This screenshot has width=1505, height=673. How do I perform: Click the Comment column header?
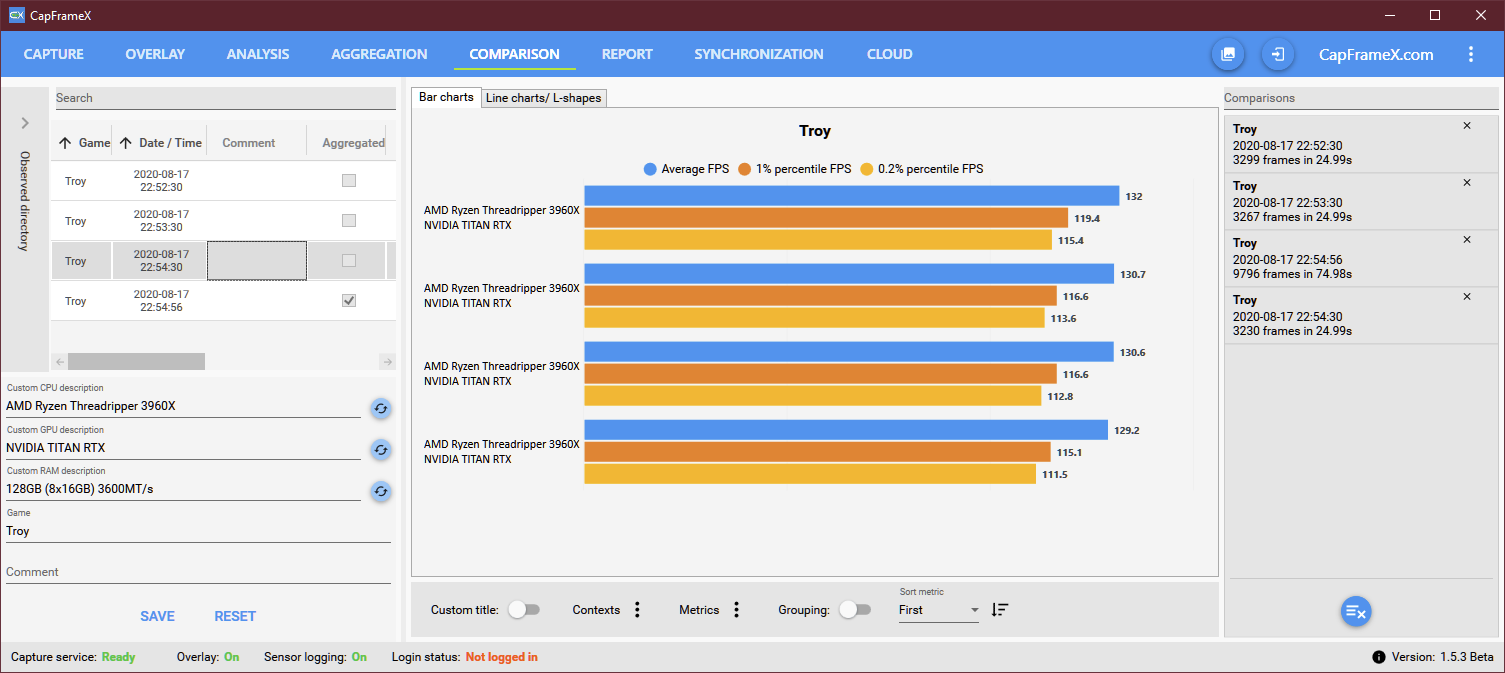[x=249, y=143]
